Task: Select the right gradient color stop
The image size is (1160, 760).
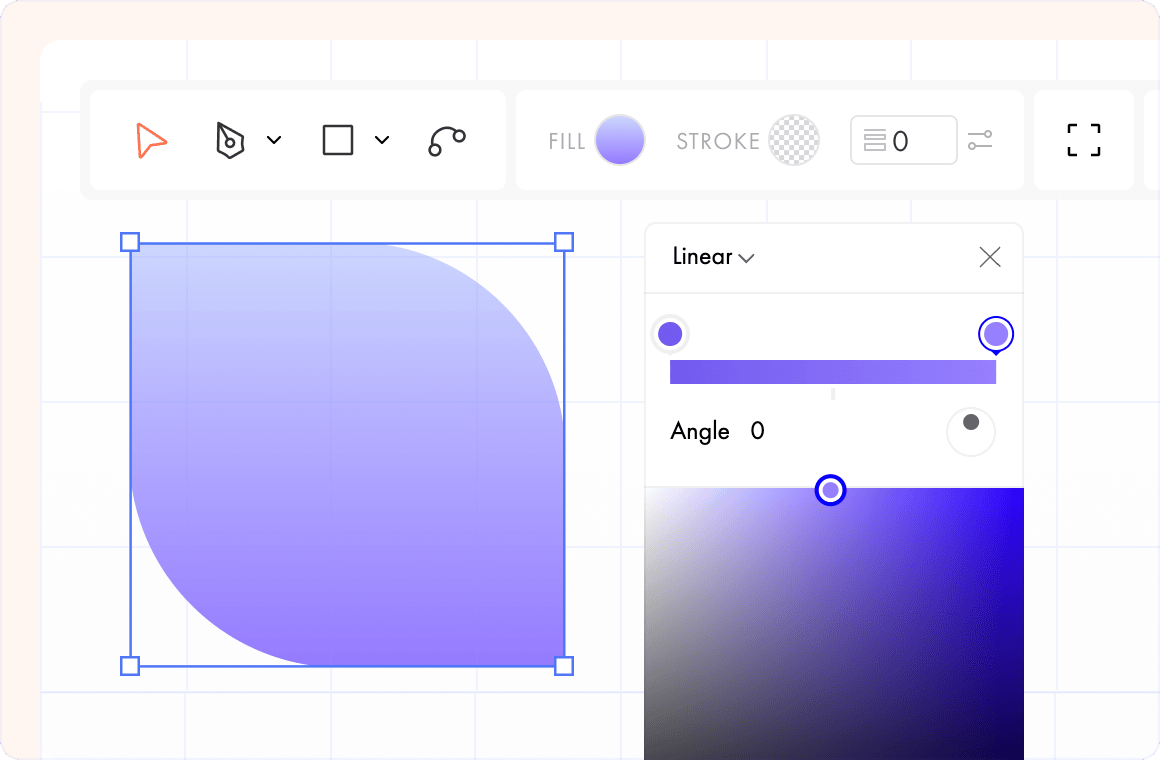Action: [995, 333]
